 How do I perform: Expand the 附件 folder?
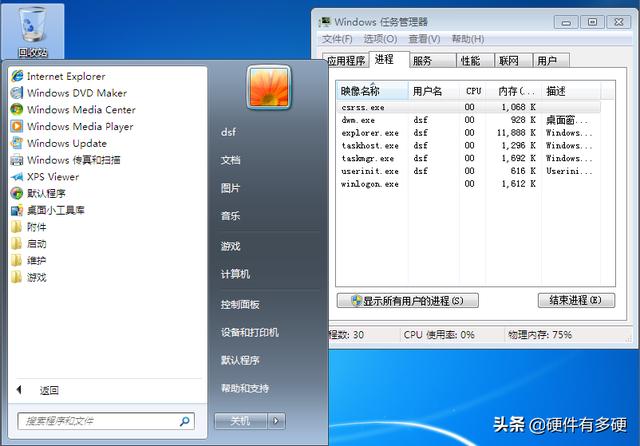(29, 227)
